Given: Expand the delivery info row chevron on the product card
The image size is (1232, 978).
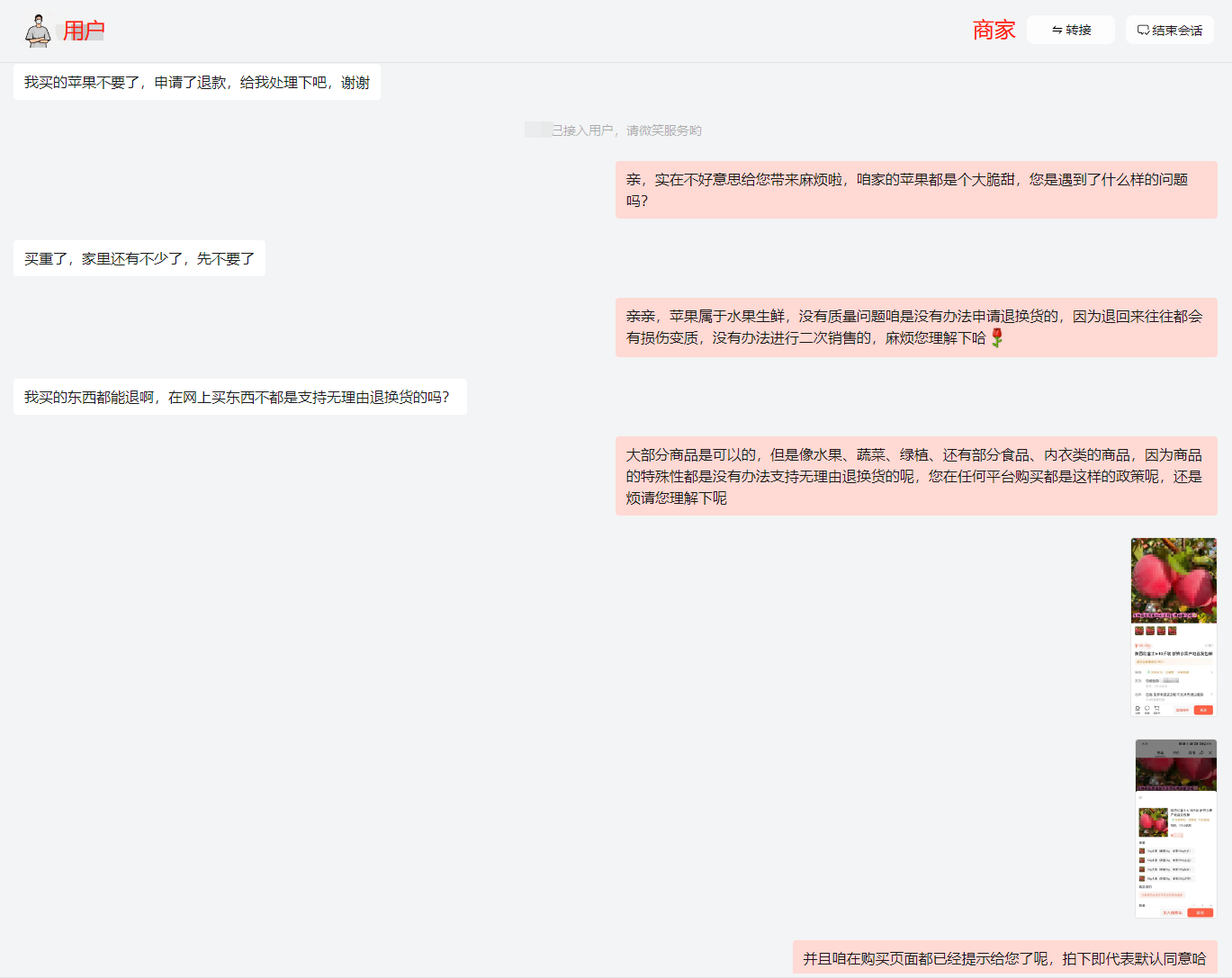Looking at the screenshot, I should click(x=1211, y=672).
